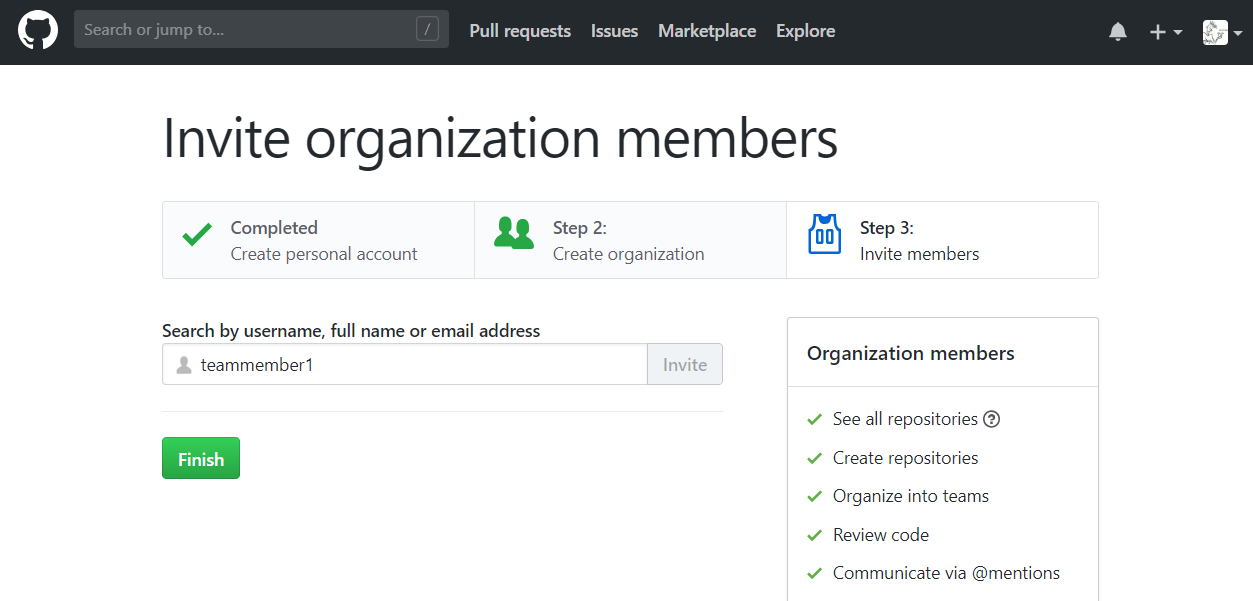Click the checkmark next to Communicate via @mentions
Viewport: 1253px width, 601px height.
coord(814,573)
